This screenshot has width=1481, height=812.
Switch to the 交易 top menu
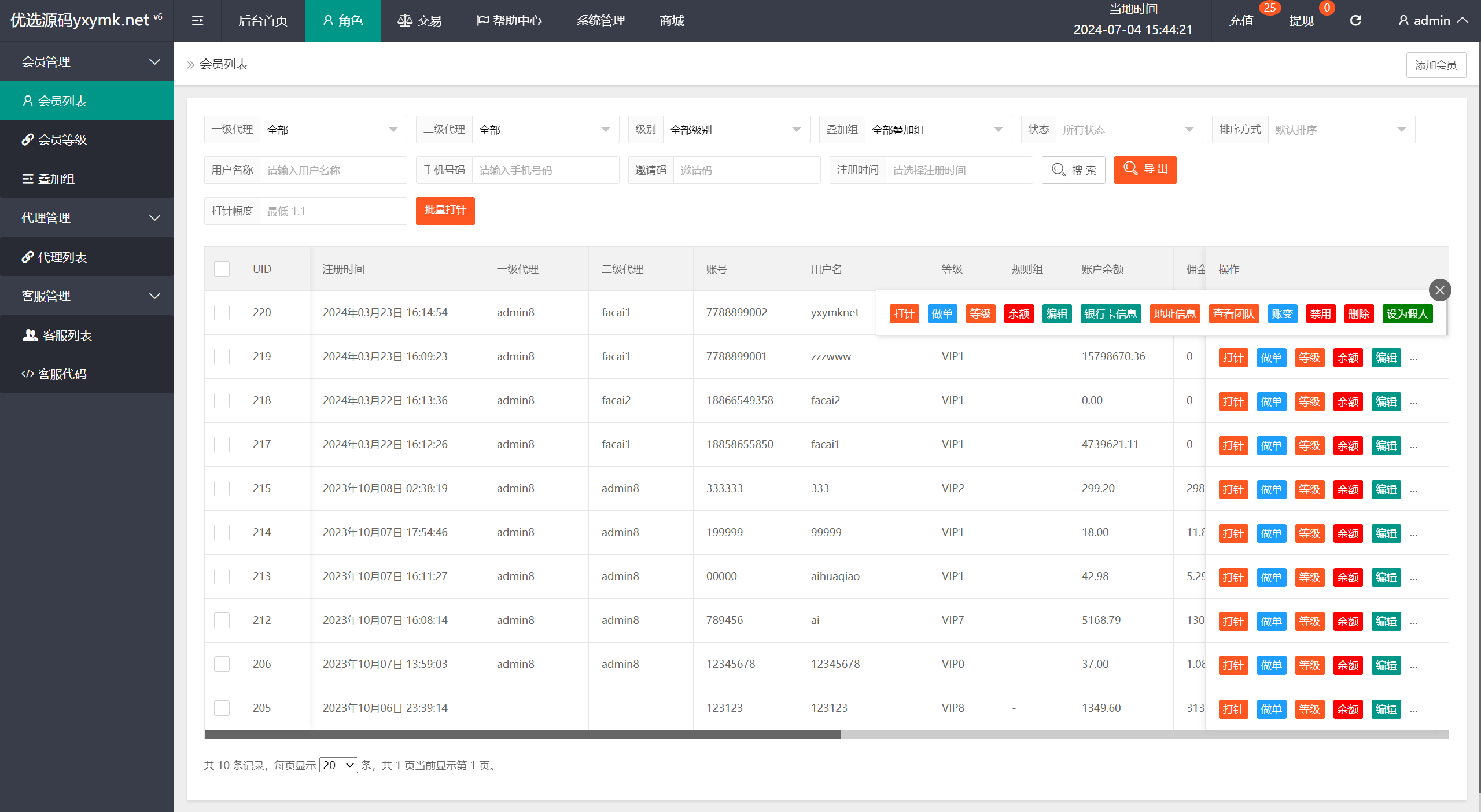[419, 21]
